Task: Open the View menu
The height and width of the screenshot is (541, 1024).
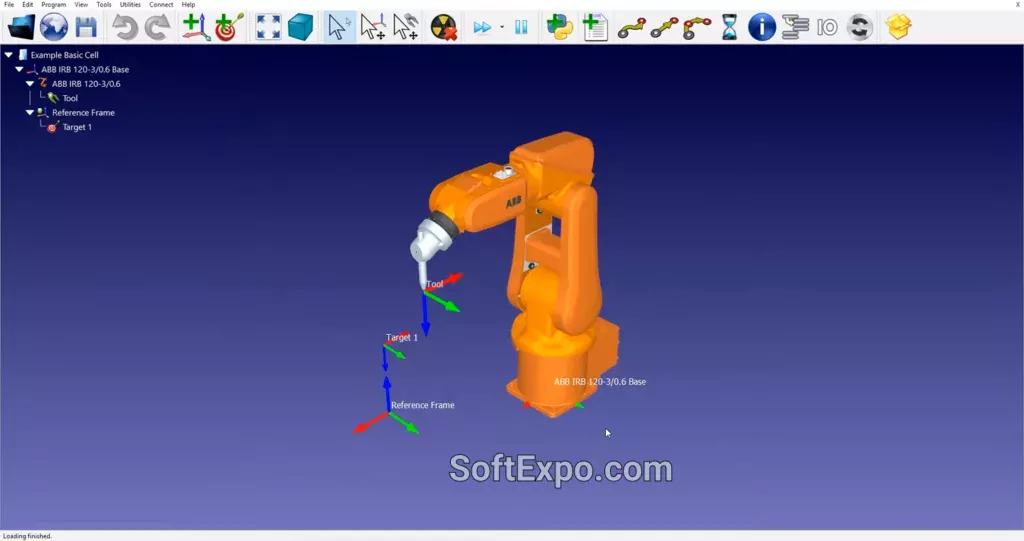Action: click(81, 5)
